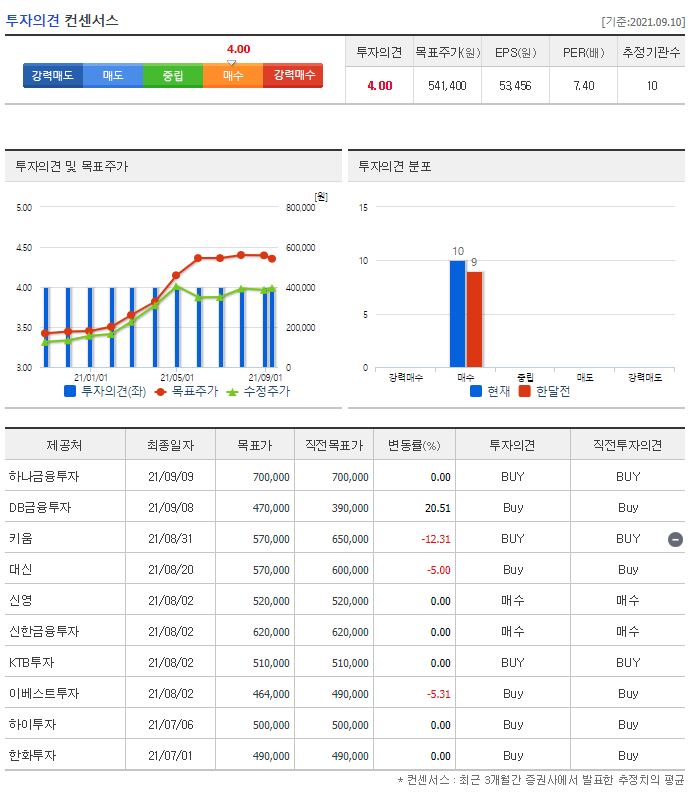Click the 541,400 target price value
The image size is (692, 798).
pyautogui.click(x=447, y=86)
